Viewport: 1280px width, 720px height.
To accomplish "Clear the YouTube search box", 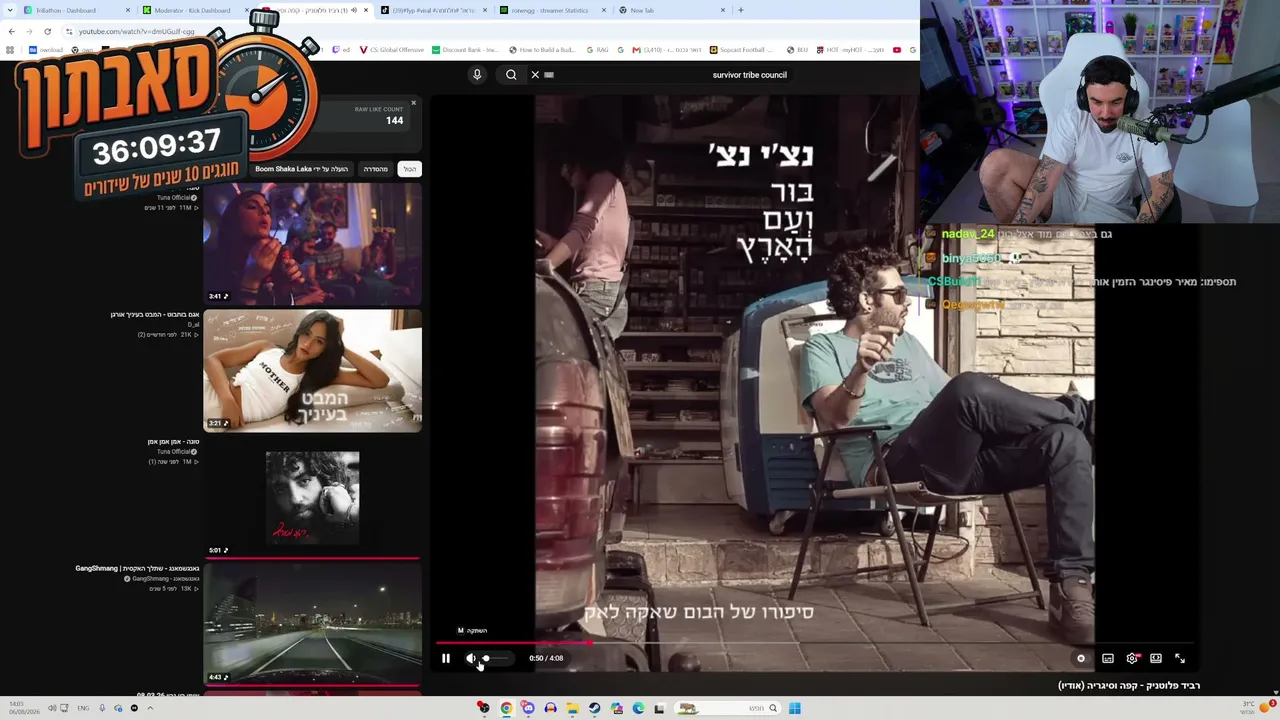I will pyautogui.click(x=535, y=75).
